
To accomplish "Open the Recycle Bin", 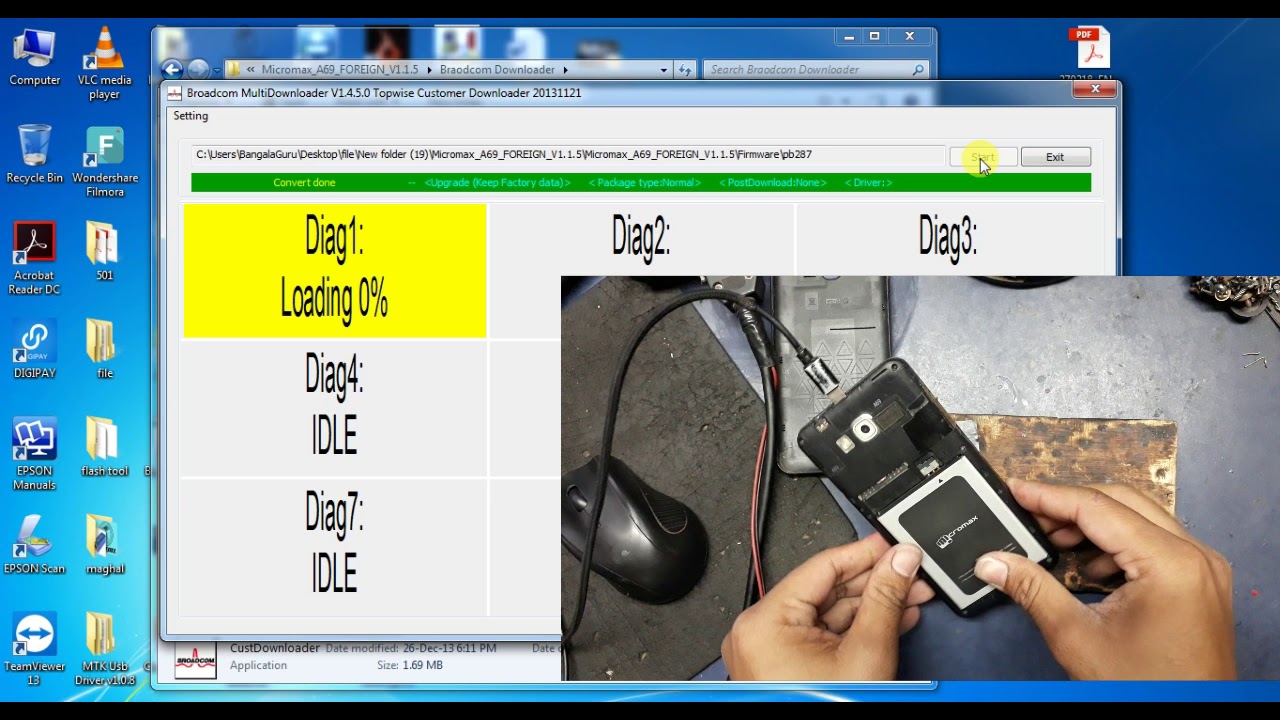I will pyautogui.click(x=35, y=154).
